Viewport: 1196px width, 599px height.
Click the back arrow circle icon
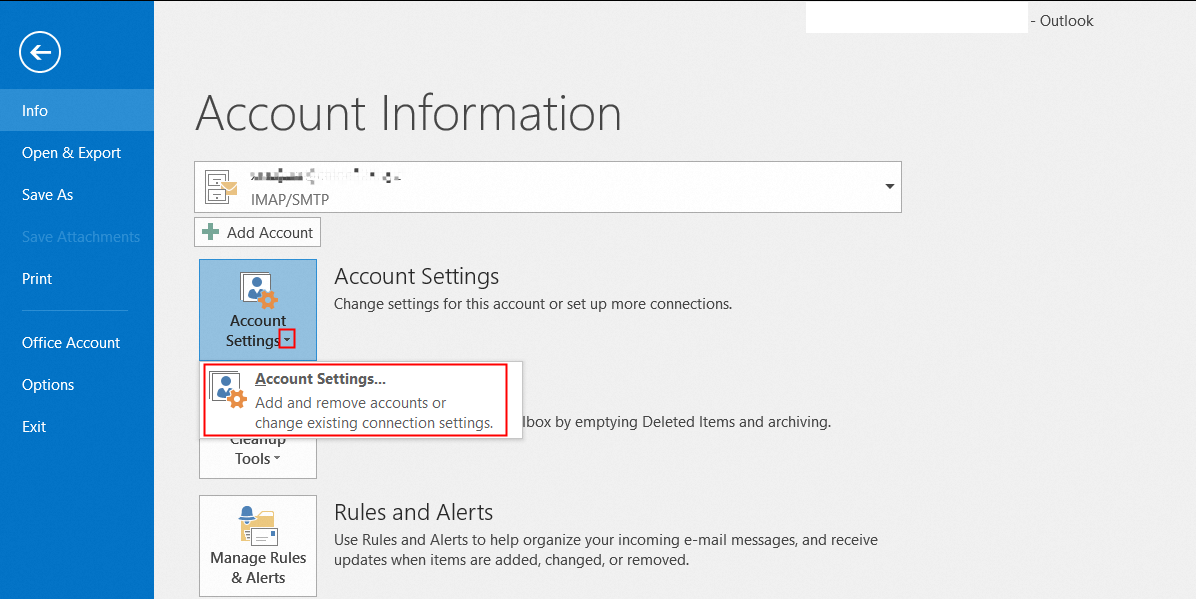(x=40, y=52)
